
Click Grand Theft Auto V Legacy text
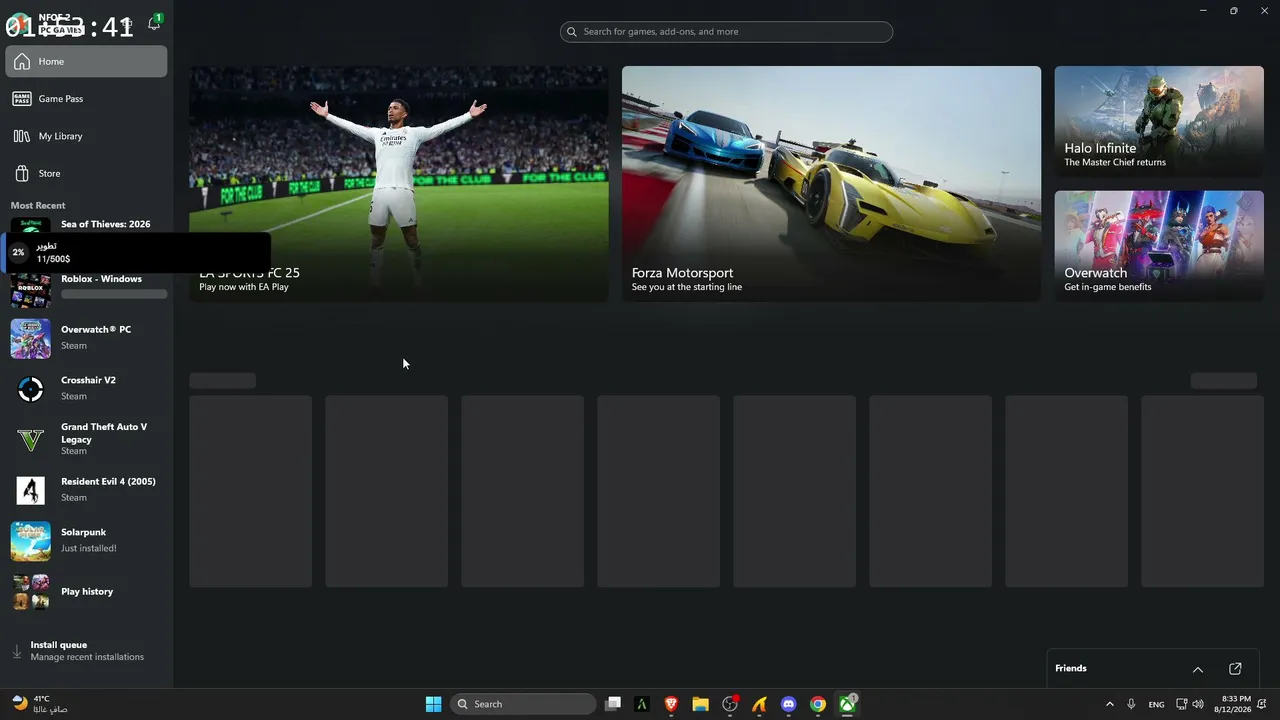click(104, 433)
